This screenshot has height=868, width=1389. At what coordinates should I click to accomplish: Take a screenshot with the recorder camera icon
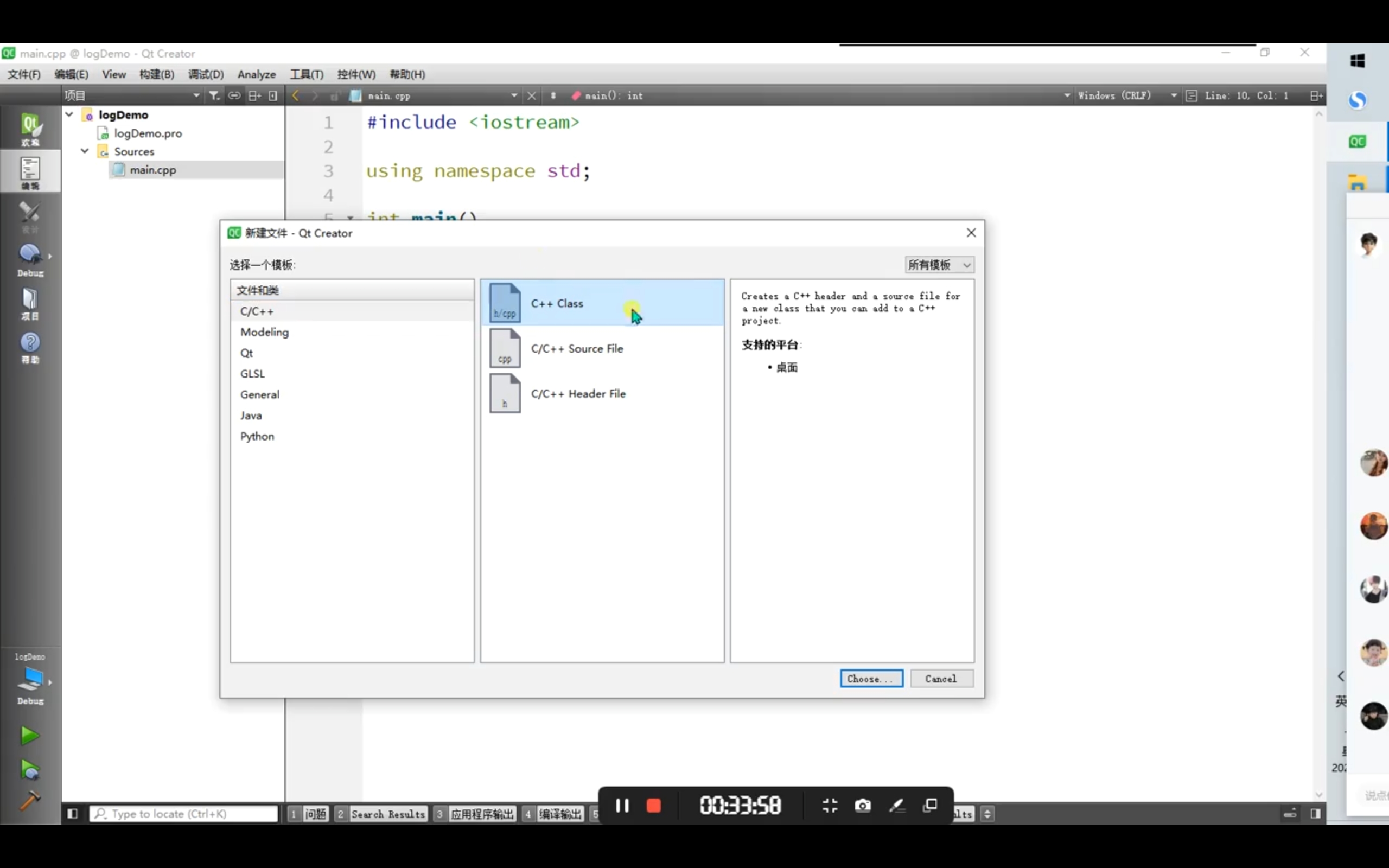(862, 806)
